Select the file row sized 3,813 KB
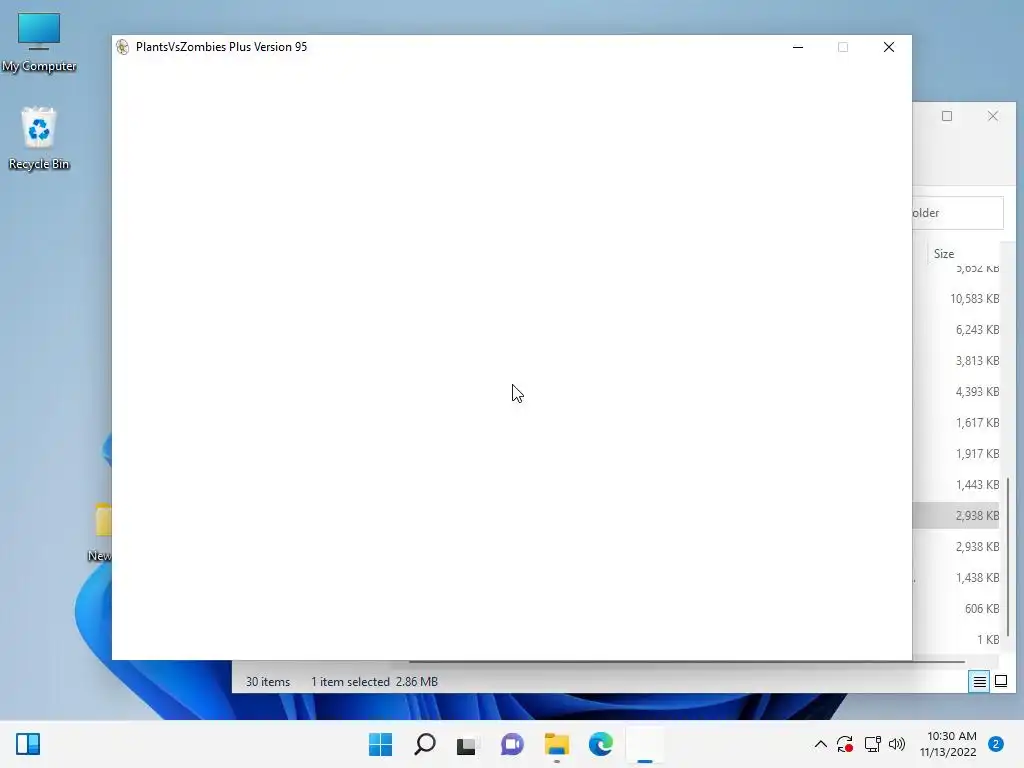The height and width of the screenshot is (768, 1024). (x=956, y=360)
